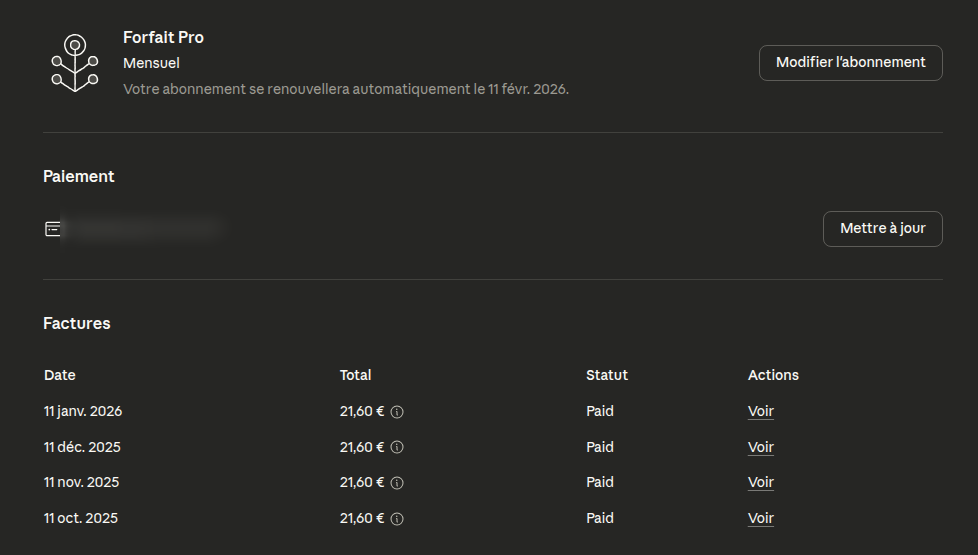Viewport: 978px width, 555px height.
Task: Click the Date column header
Action: [60, 375]
